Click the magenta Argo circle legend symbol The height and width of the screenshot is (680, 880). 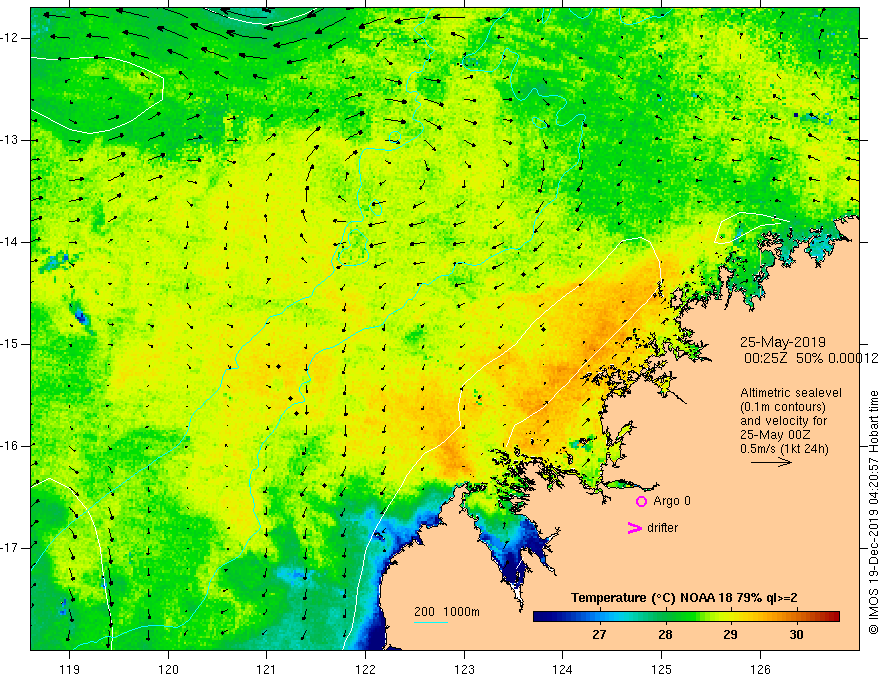click(641, 501)
